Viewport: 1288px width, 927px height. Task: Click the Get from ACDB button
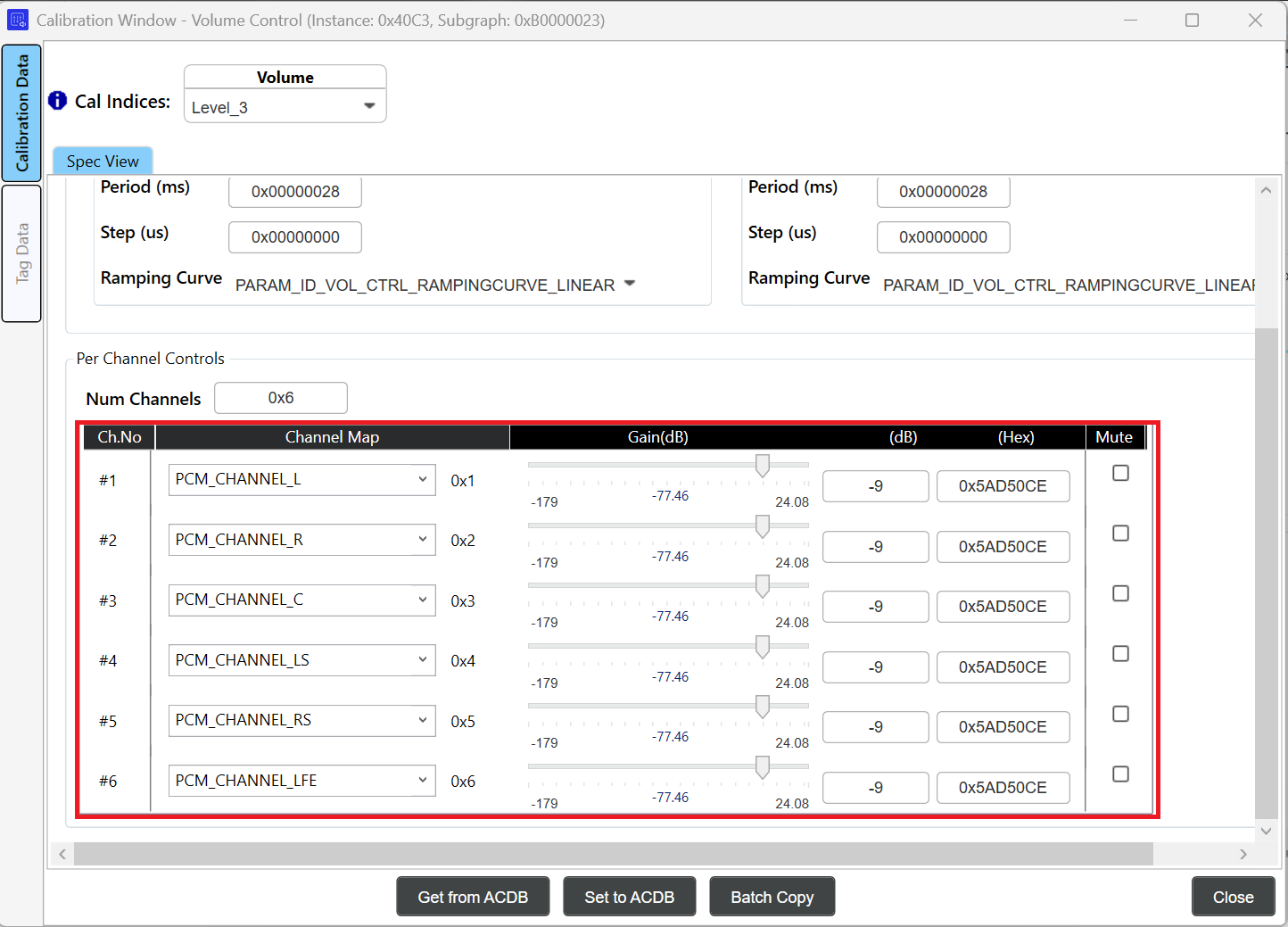pos(473,897)
